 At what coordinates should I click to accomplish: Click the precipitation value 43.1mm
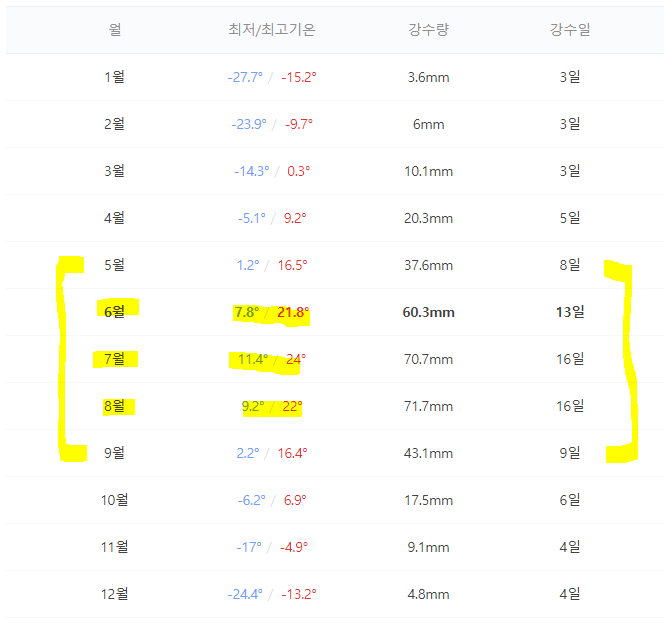click(429, 454)
